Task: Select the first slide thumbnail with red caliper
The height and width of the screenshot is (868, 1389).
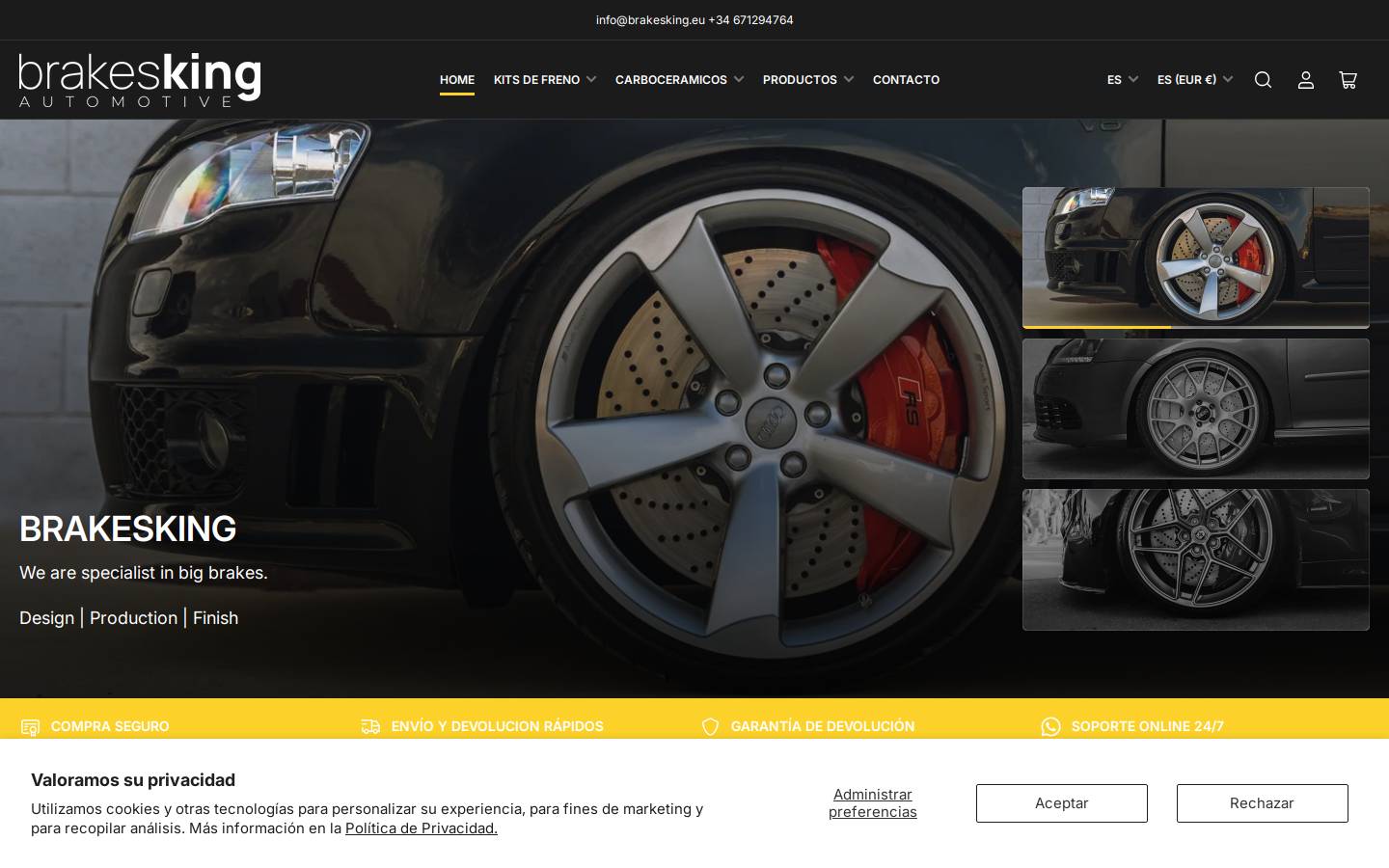Action: [1196, 258]
